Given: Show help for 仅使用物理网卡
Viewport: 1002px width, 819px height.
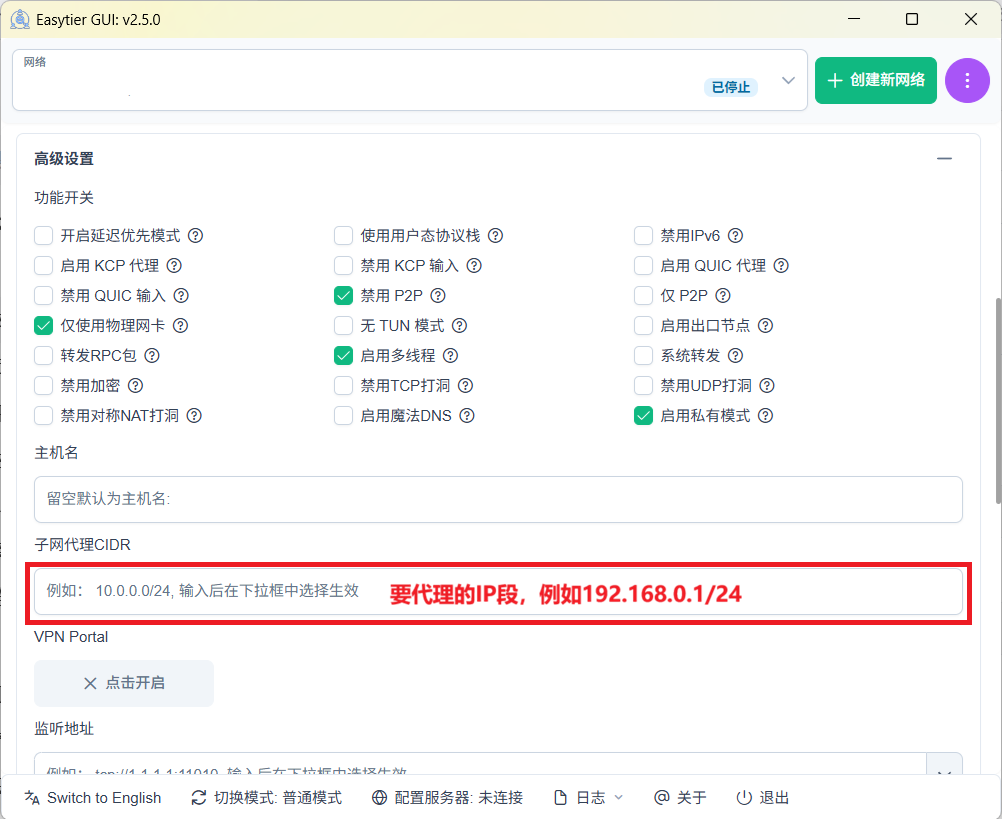Looking at the screenshot, I should (181, 326).
